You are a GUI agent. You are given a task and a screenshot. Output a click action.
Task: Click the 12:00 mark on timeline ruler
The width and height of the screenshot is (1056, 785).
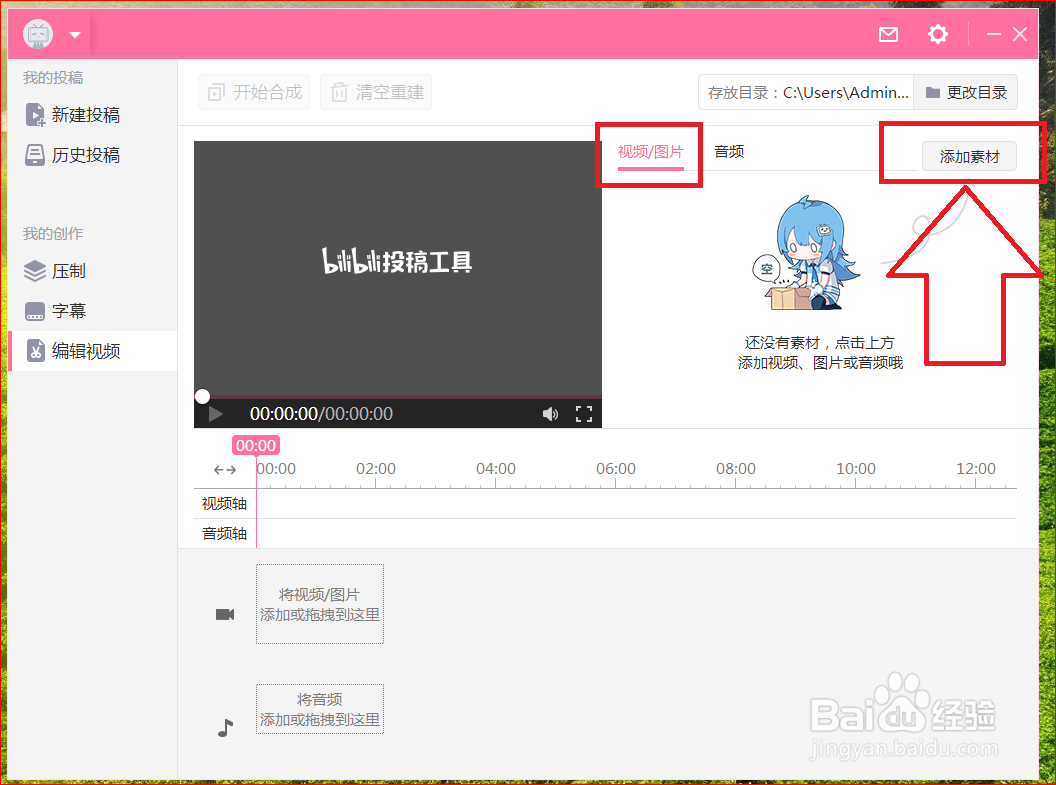click(x=976, y=469)
